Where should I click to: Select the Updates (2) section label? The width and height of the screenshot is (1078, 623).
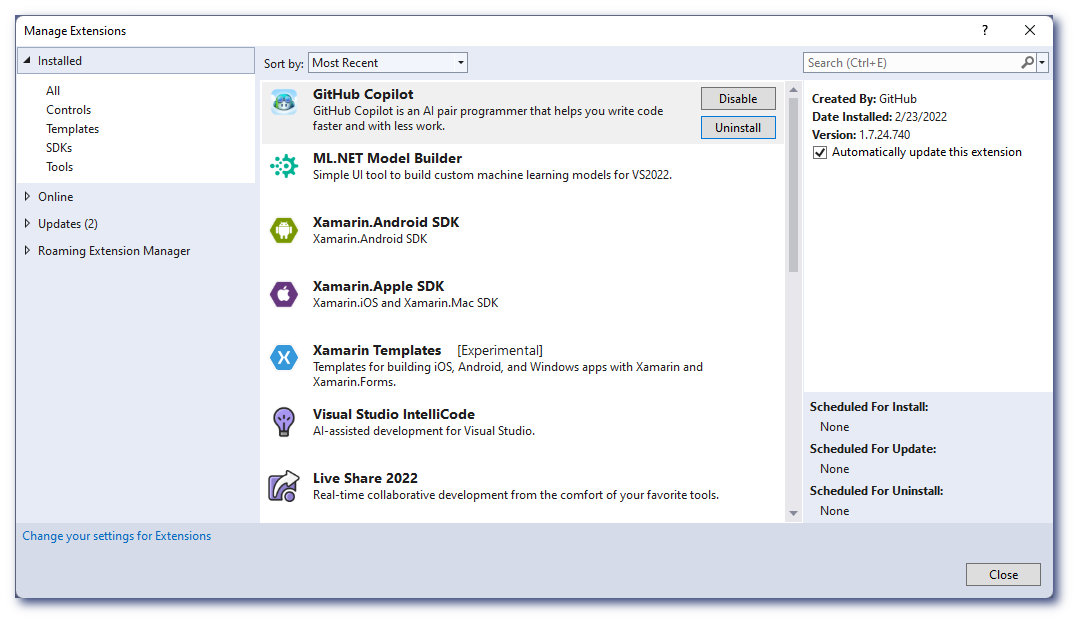[x=68, y=224]
